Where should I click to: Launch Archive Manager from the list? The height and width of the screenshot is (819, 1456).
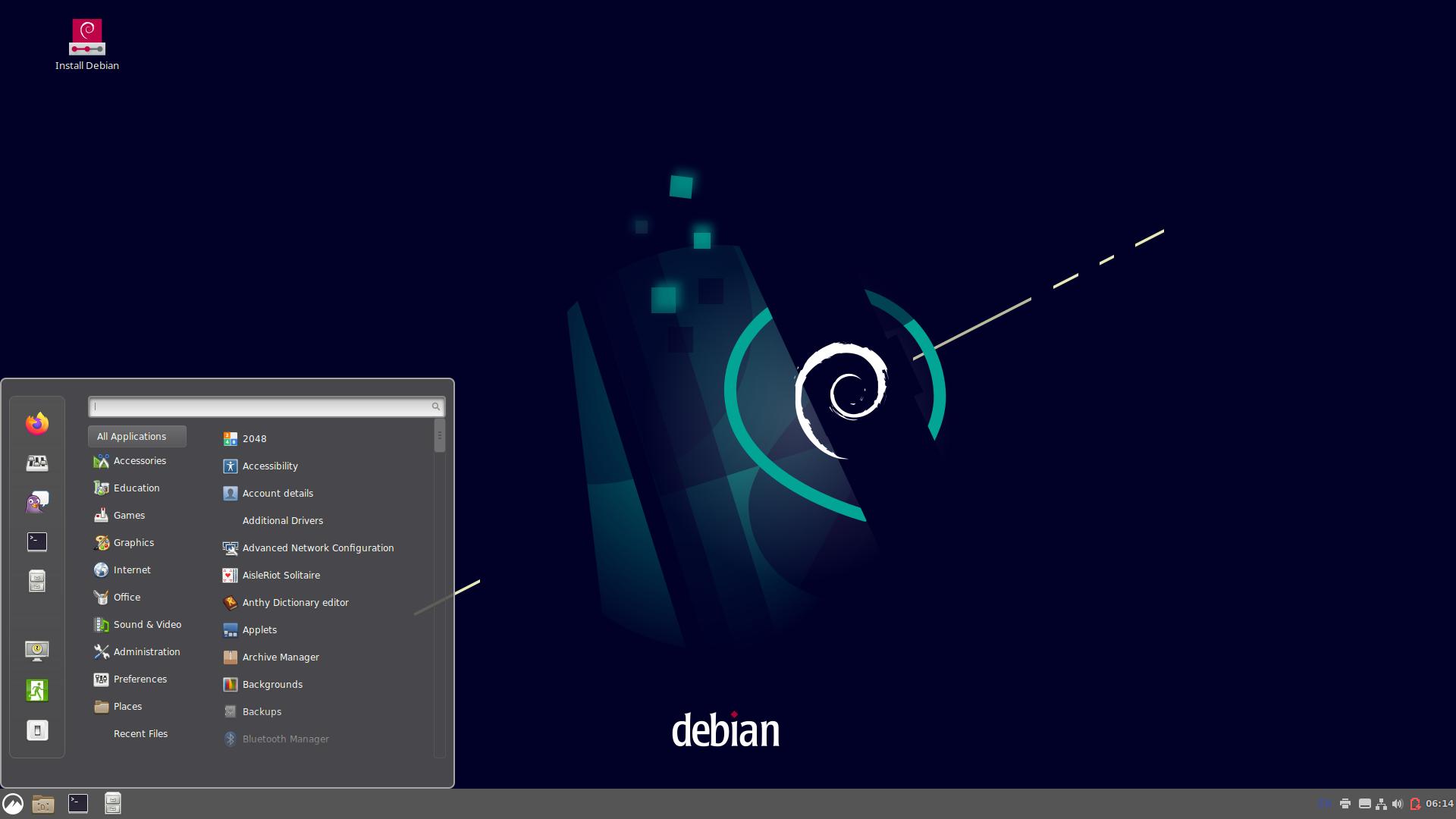pyautogui.click(x=280, y=657)
